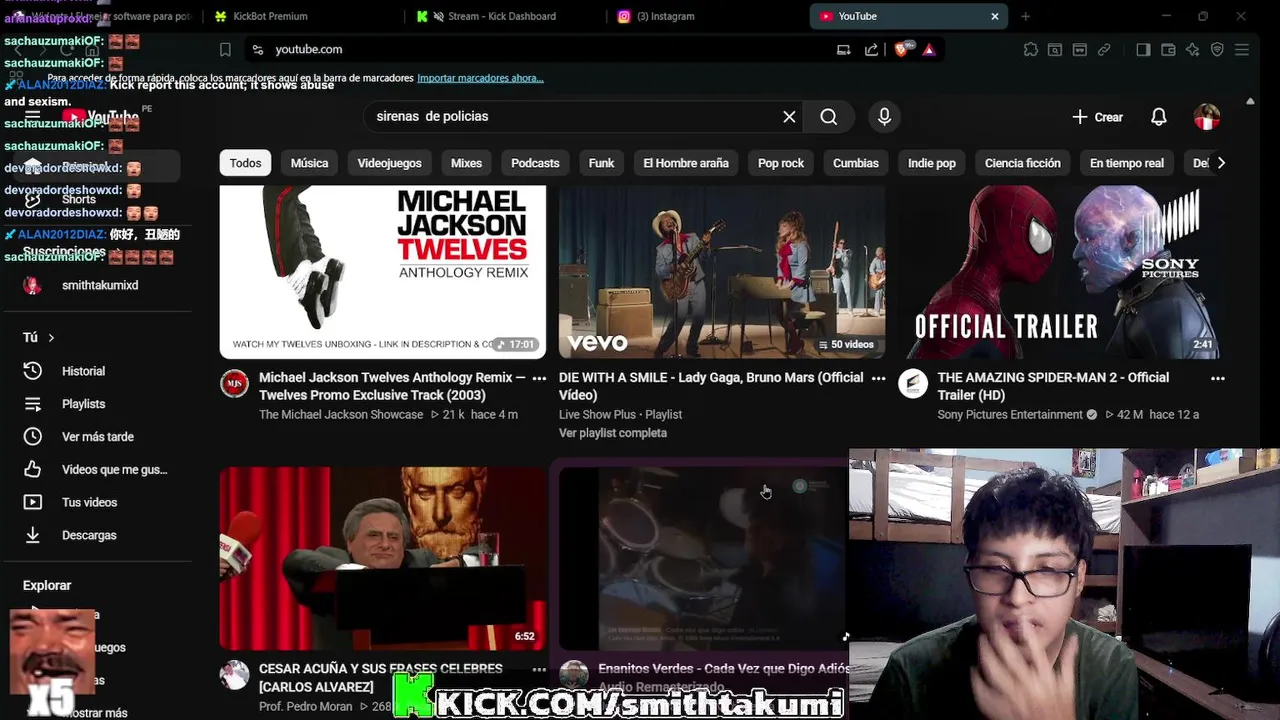
Task: Expand the Tú section chevron
Action: pyautogui.click(x=51, y=338)
